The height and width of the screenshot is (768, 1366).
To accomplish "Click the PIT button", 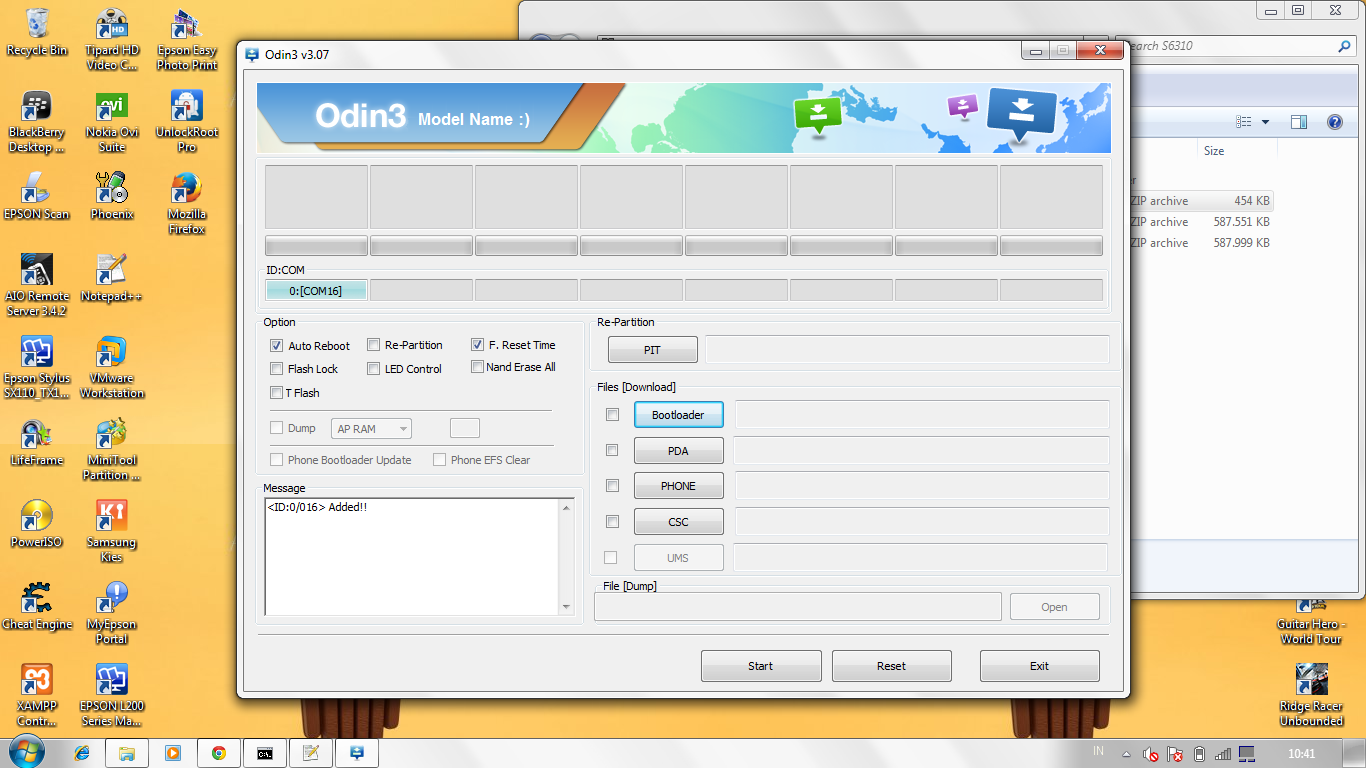I will (x=652, y=350).
